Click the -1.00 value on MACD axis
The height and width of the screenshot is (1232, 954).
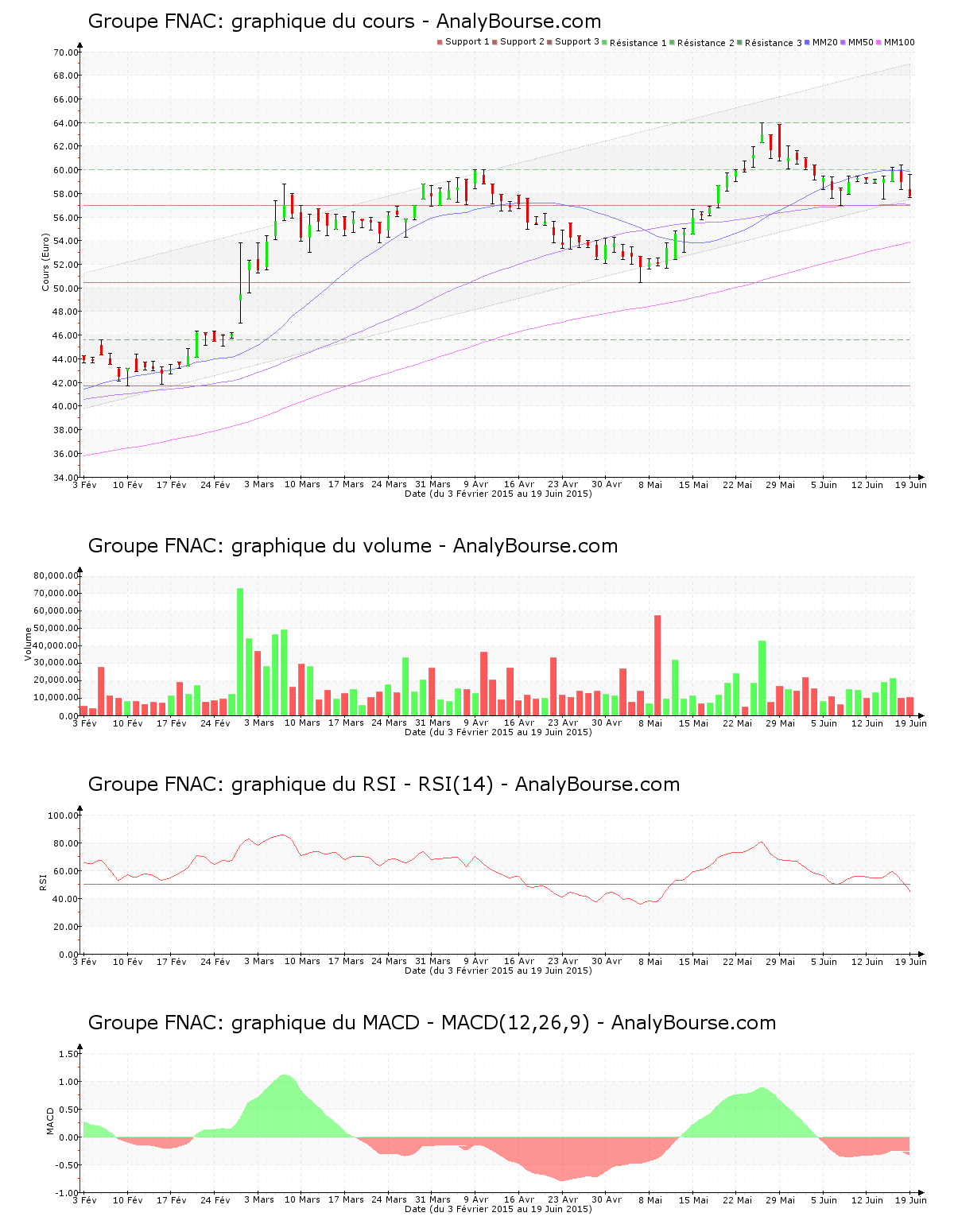coord(67,1193)
